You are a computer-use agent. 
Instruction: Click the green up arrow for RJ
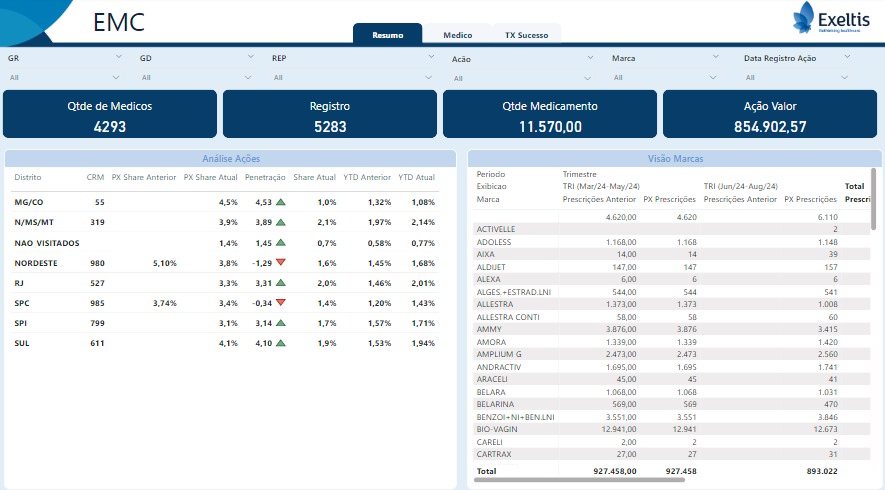tap(281, 283)
